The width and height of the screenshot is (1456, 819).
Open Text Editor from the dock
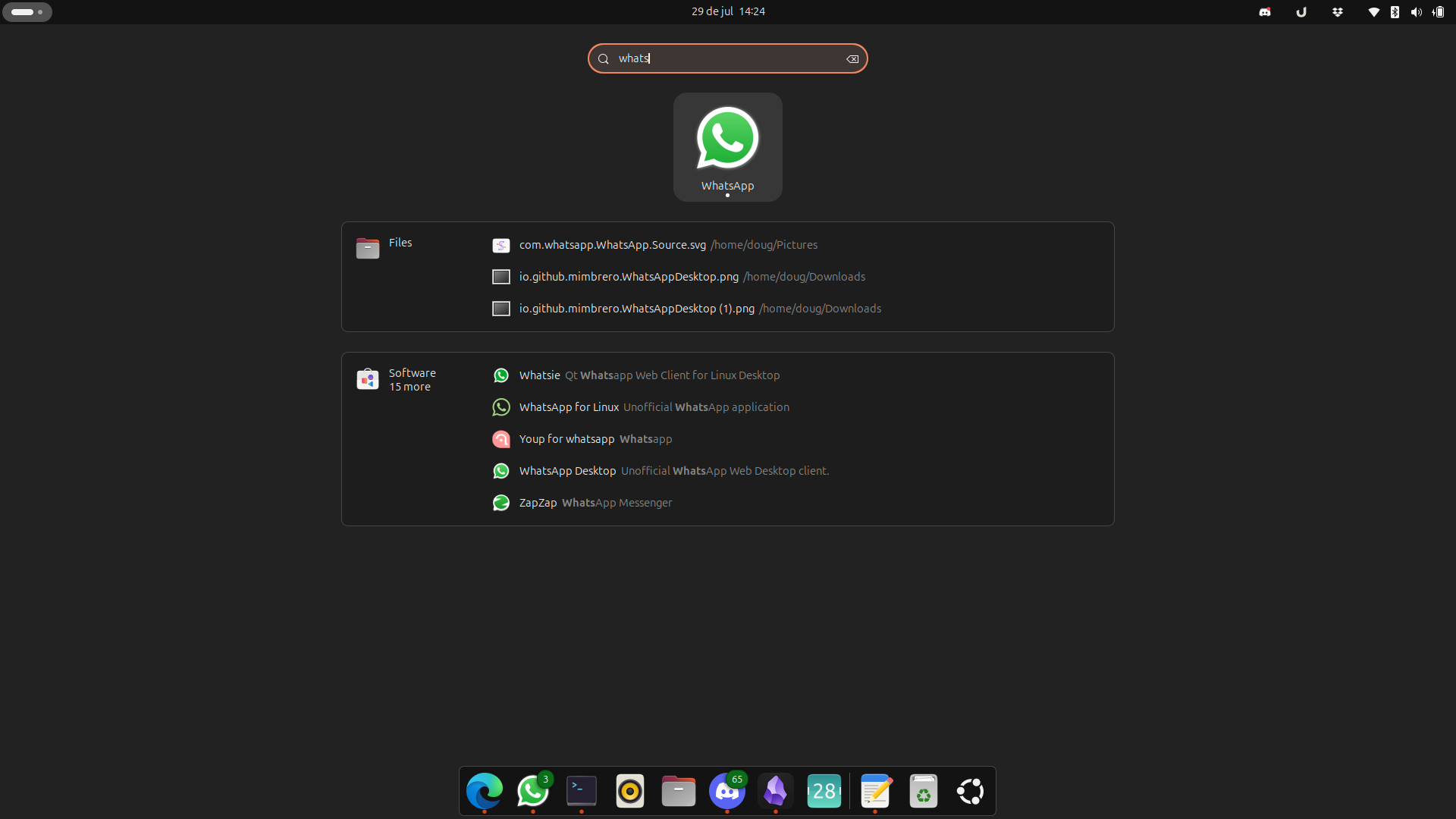click(876, 792)
